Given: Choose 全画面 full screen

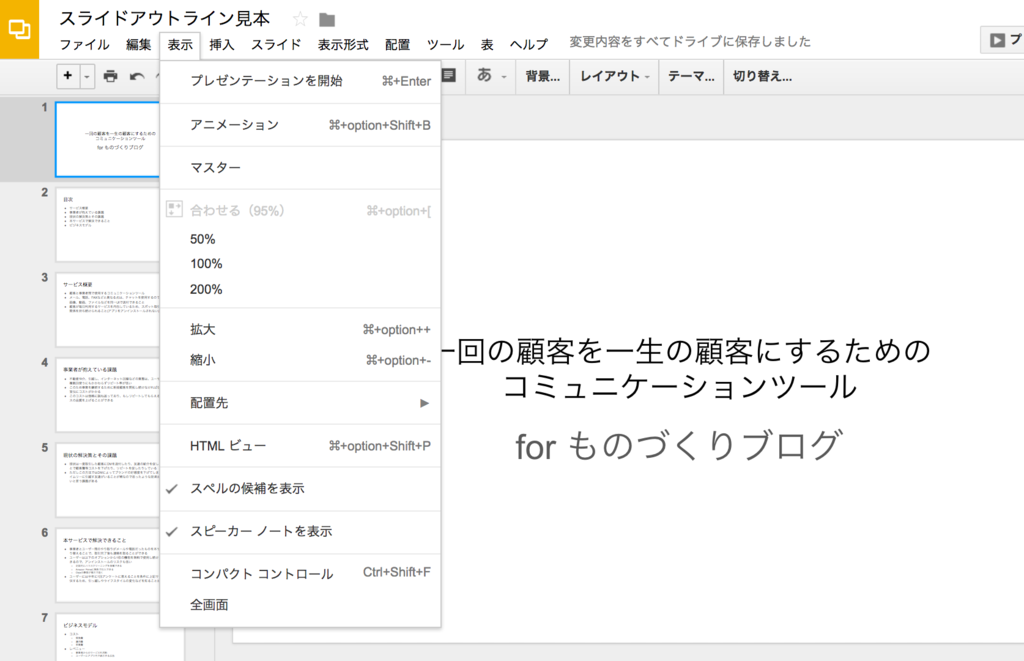Looking at the screenshot, I should [x=300, y=605].
